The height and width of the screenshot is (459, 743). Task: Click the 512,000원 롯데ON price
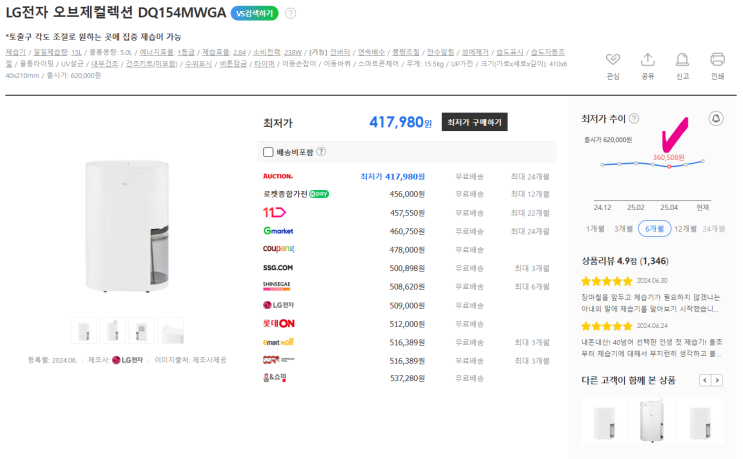click(x=407, y=324)
